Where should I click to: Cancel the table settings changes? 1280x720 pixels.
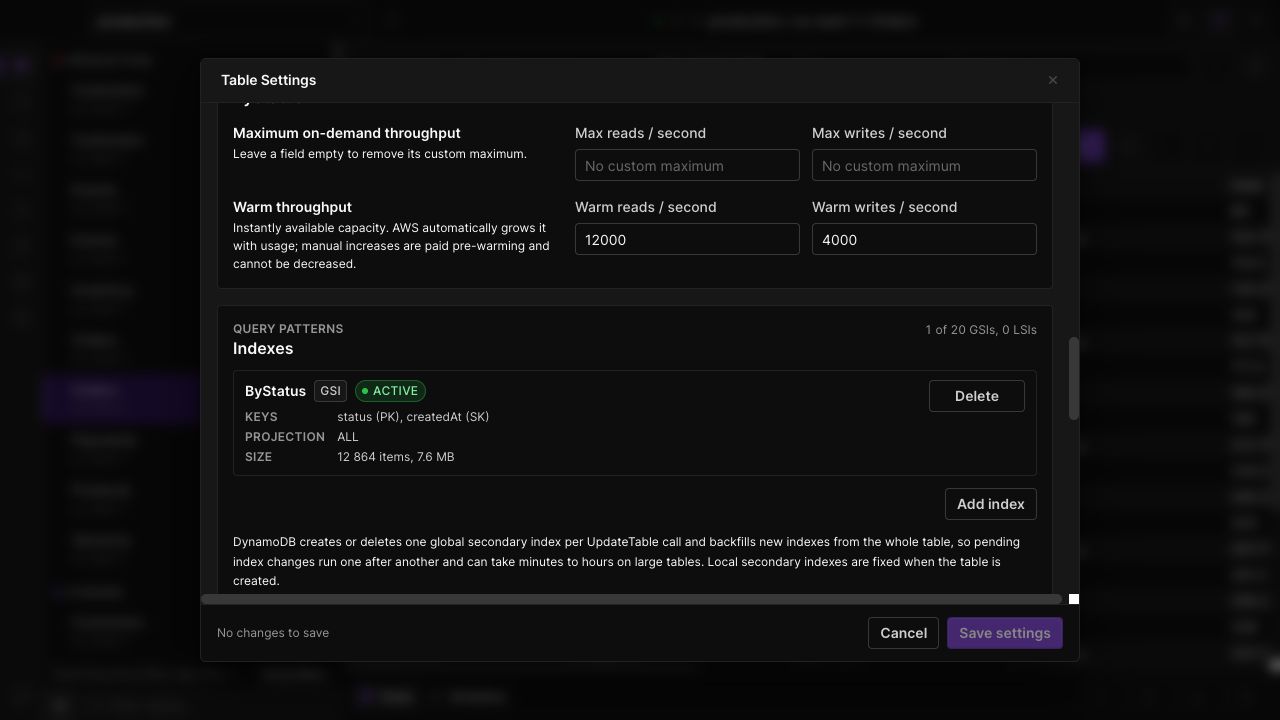903,633
